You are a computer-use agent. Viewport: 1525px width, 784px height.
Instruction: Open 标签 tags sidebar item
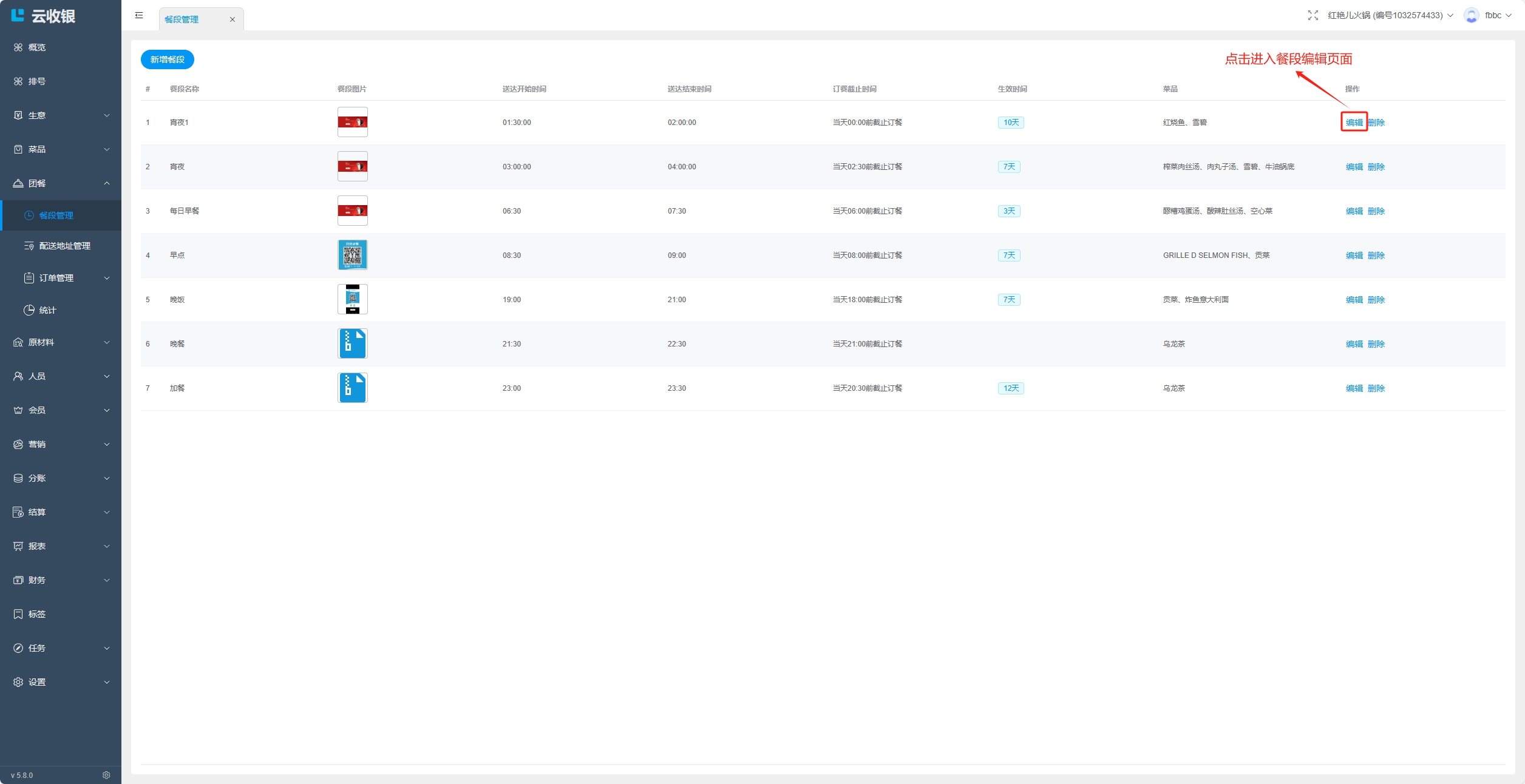click(x=36, y=614)
